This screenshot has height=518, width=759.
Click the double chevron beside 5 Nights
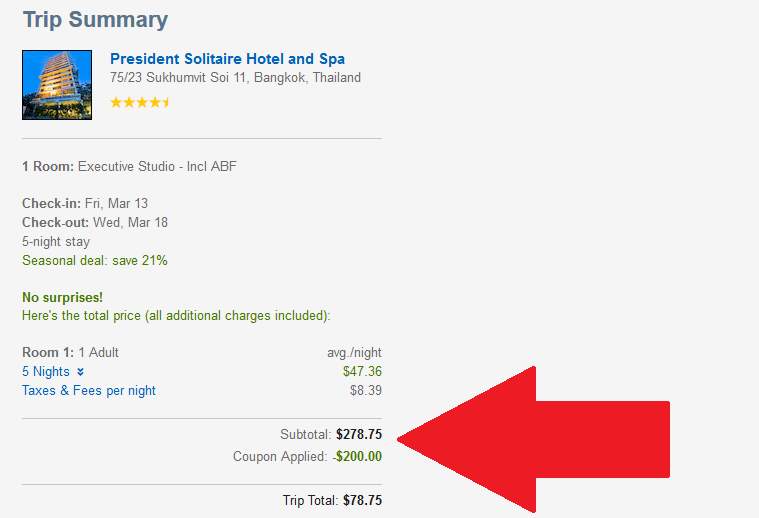tap(80, 372)
